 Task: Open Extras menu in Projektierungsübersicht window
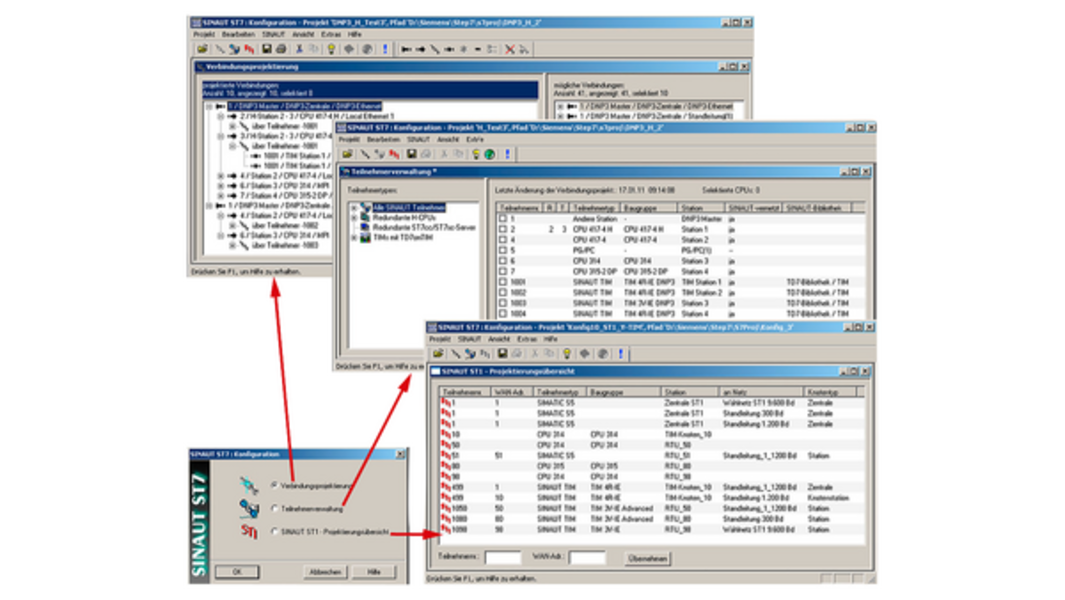coord(526,338)
